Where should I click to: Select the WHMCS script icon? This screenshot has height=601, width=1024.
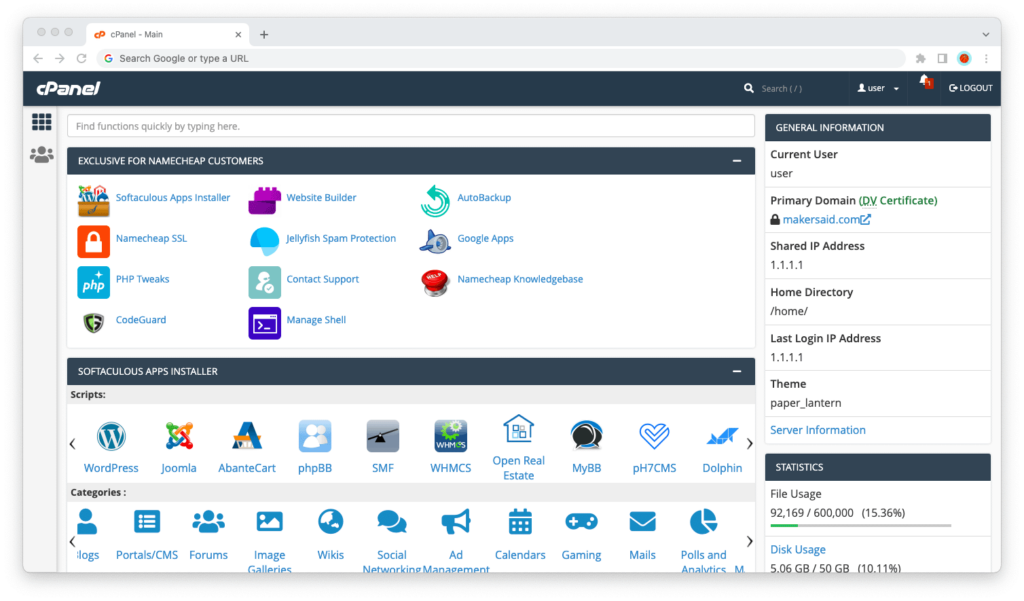(451, 436)
